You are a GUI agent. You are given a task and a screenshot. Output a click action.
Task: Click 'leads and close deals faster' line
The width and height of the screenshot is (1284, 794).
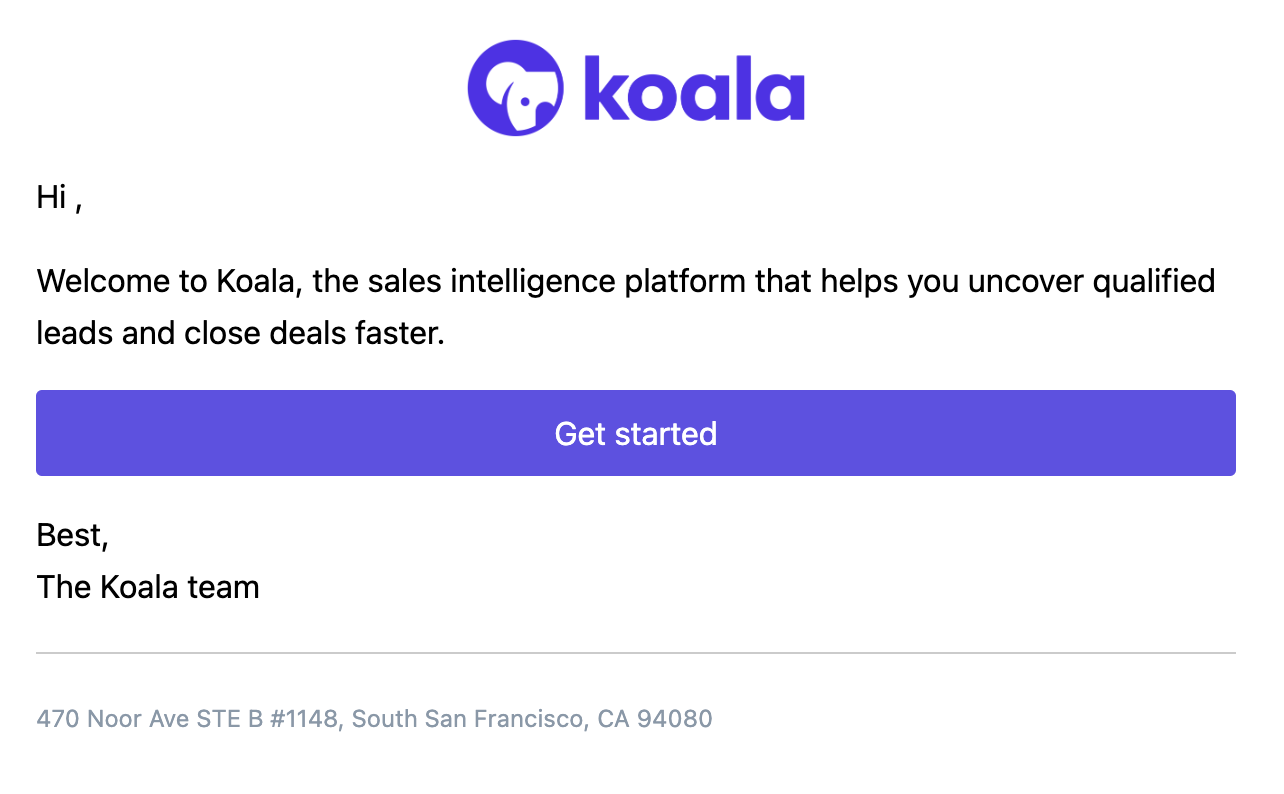[x=240, y=333]
